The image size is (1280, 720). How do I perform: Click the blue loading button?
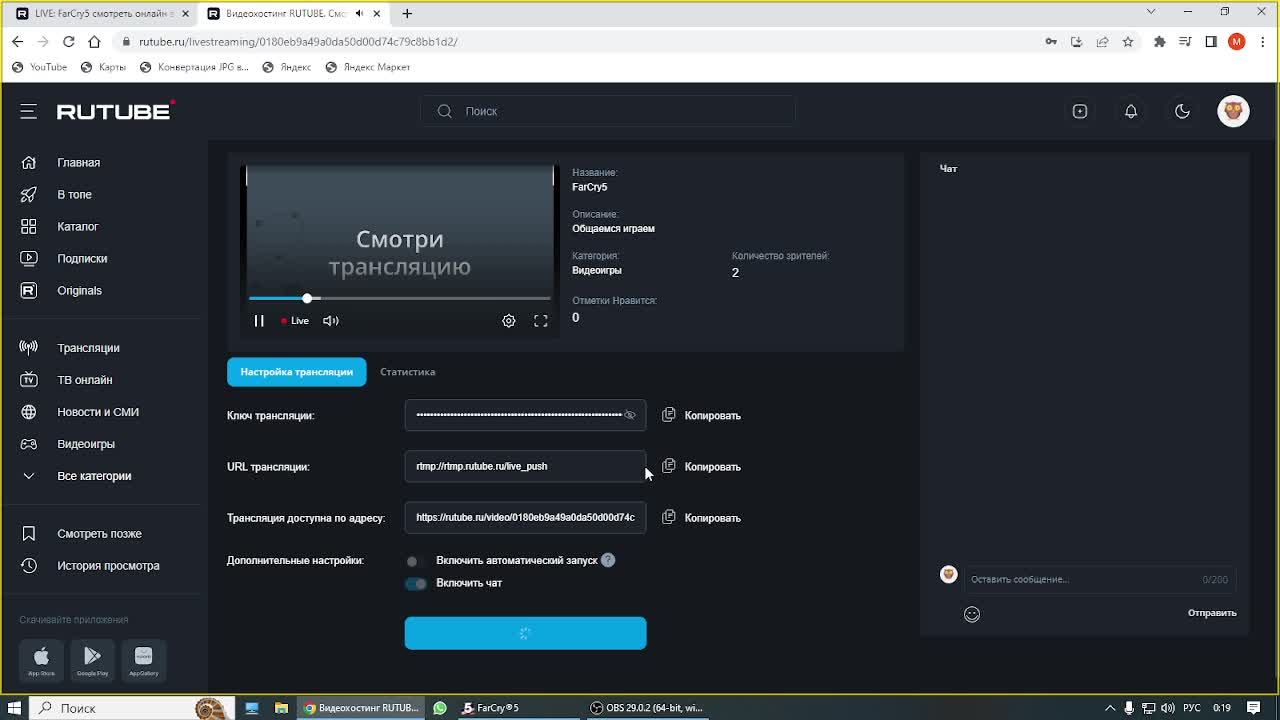tap(525, 633)
